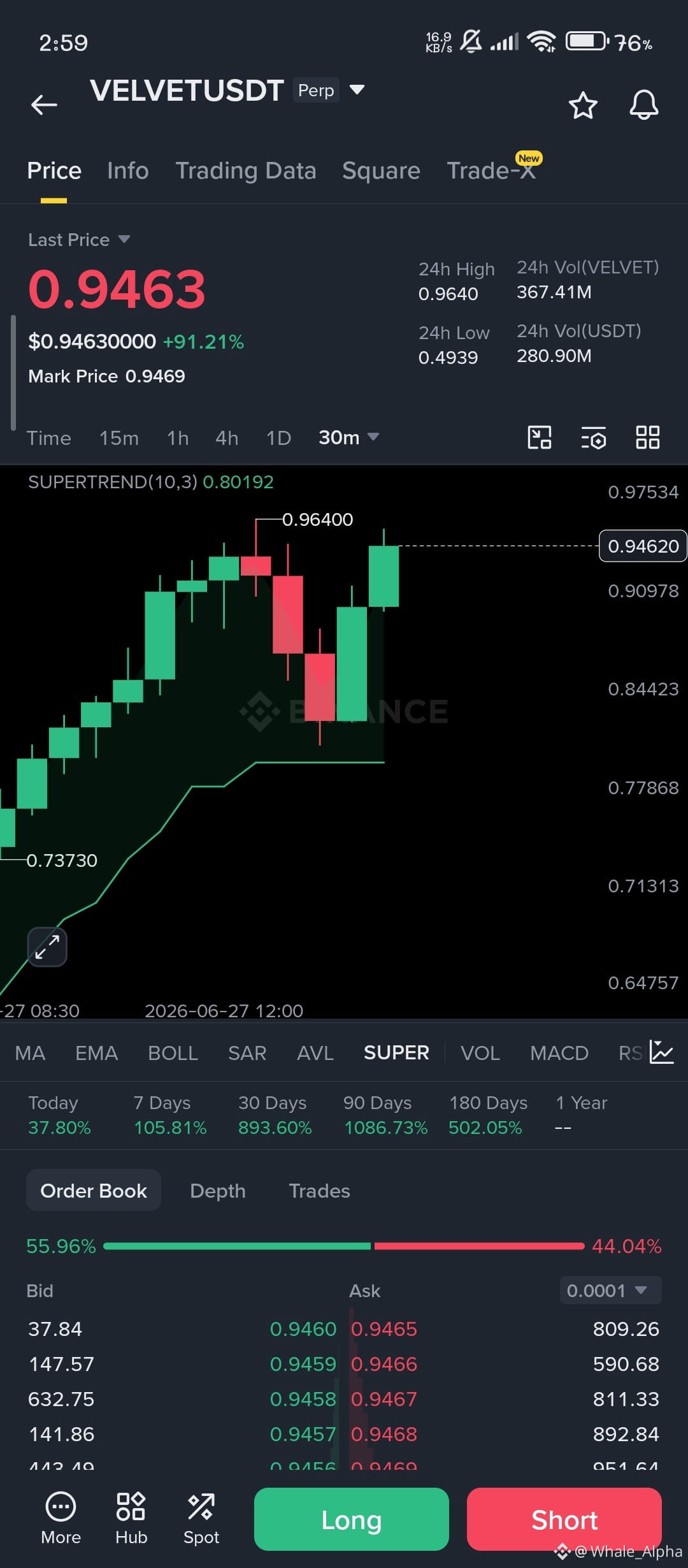Switch to Spot trading icon
The width and height of the screenshot is (688, 1568).
pyautogui.click(x=201, y=1520)
